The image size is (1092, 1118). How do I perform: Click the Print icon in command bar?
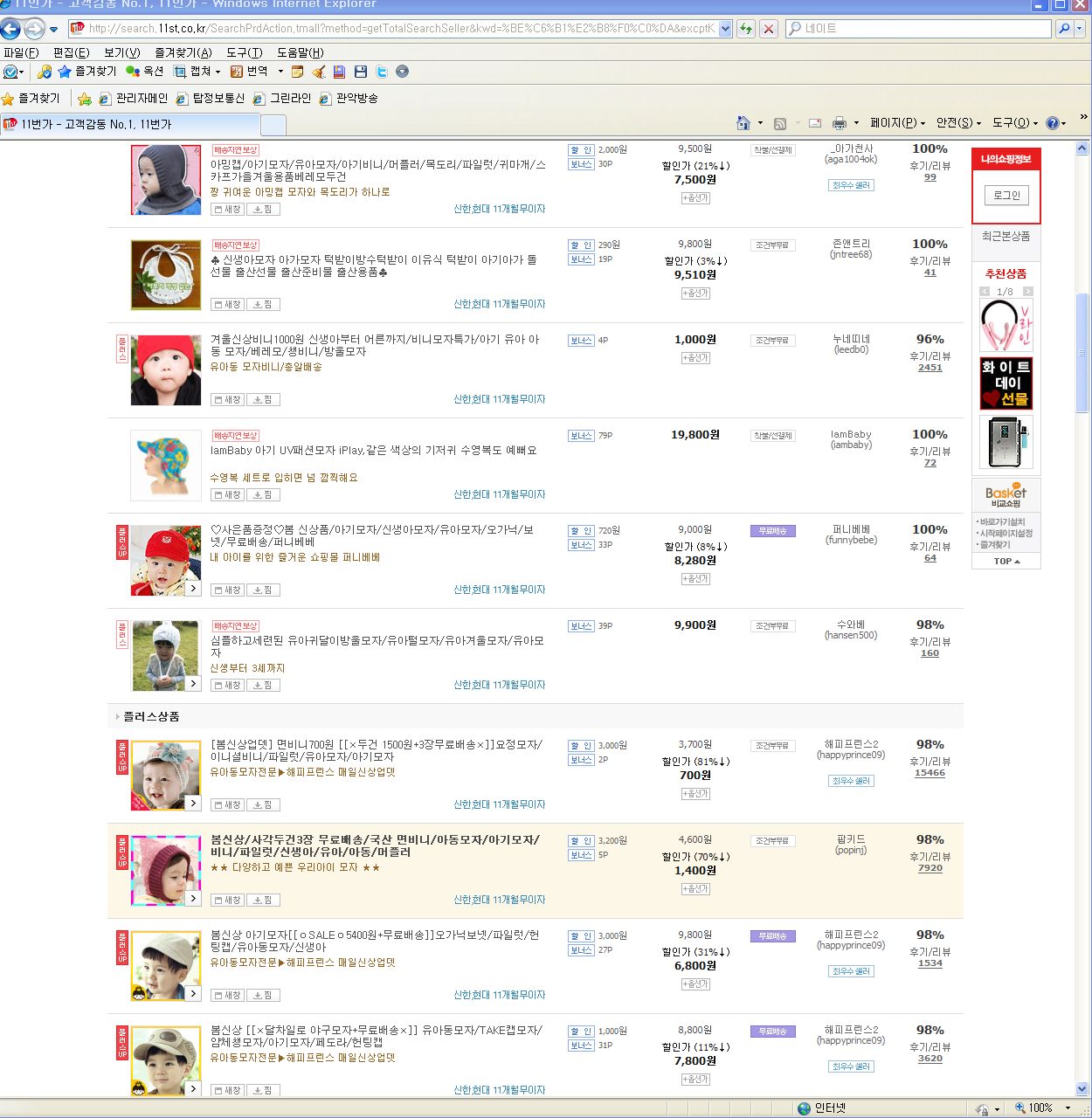coord(840,123)
